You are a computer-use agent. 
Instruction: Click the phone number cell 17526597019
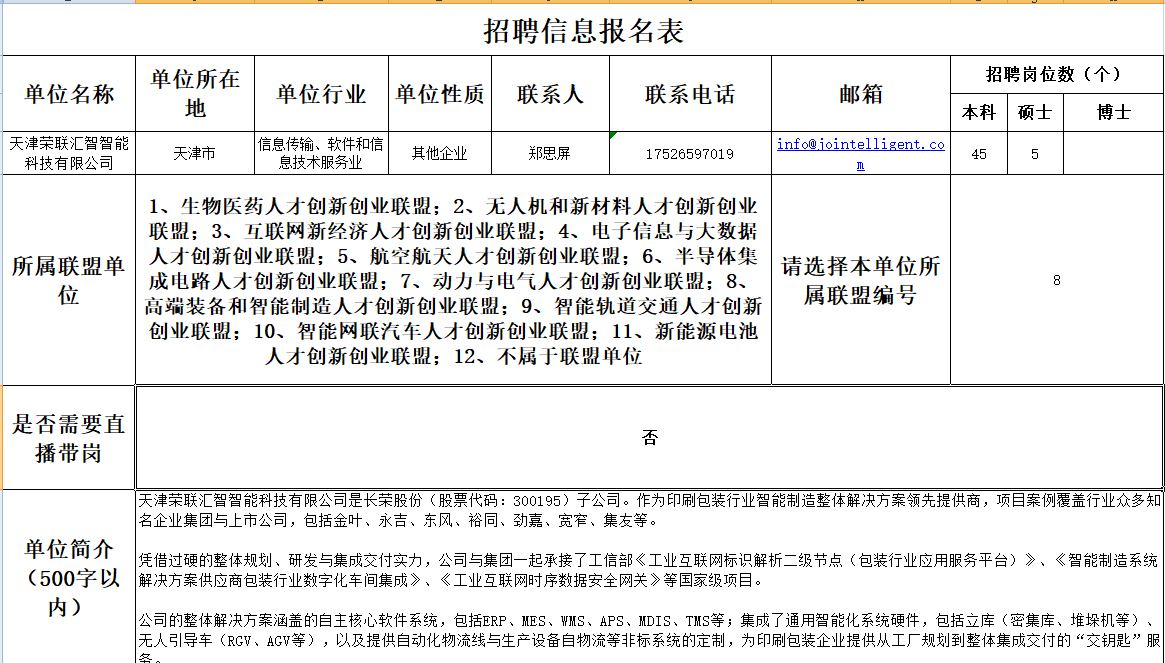(x=690, y=154)
